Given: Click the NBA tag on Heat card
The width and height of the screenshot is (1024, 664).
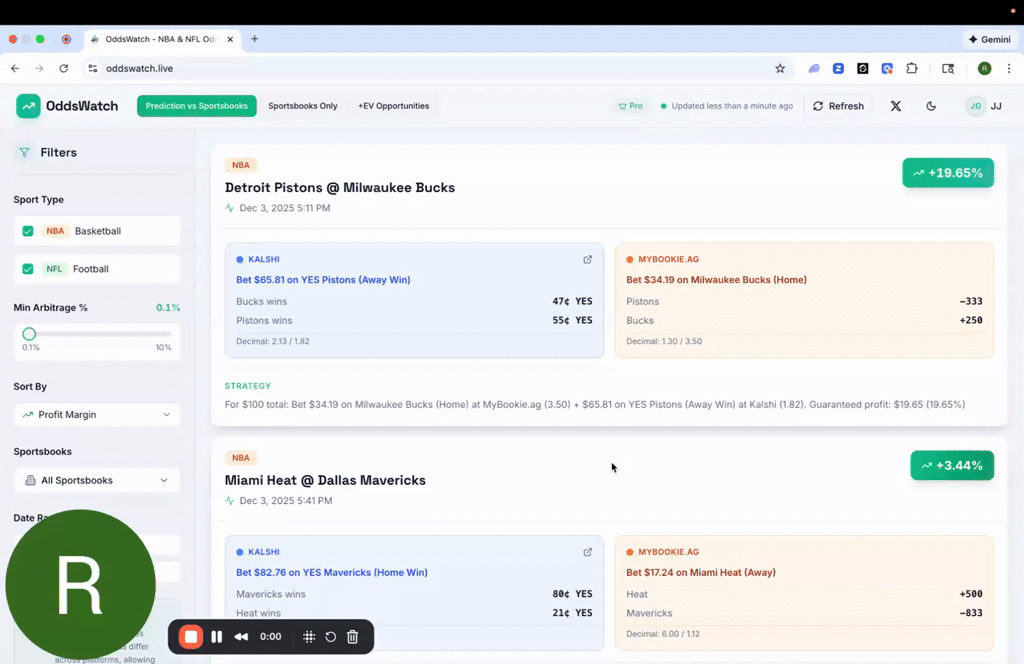Looking at the screenshot, I should tap(240, 458).
